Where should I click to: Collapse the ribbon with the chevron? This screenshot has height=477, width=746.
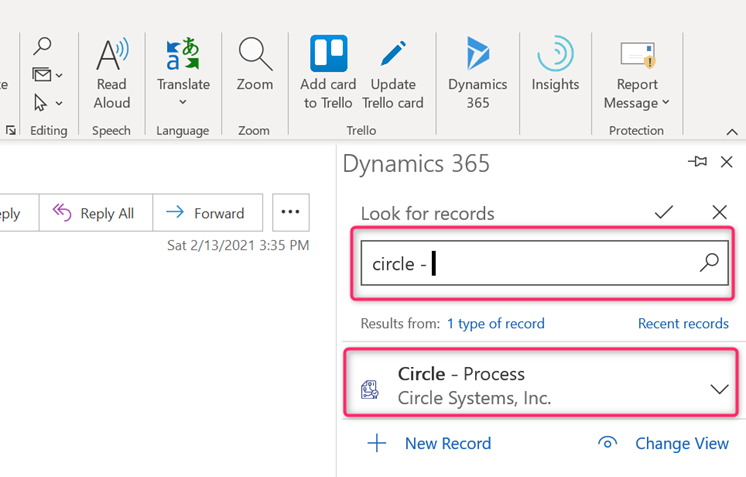pos(732,132)
